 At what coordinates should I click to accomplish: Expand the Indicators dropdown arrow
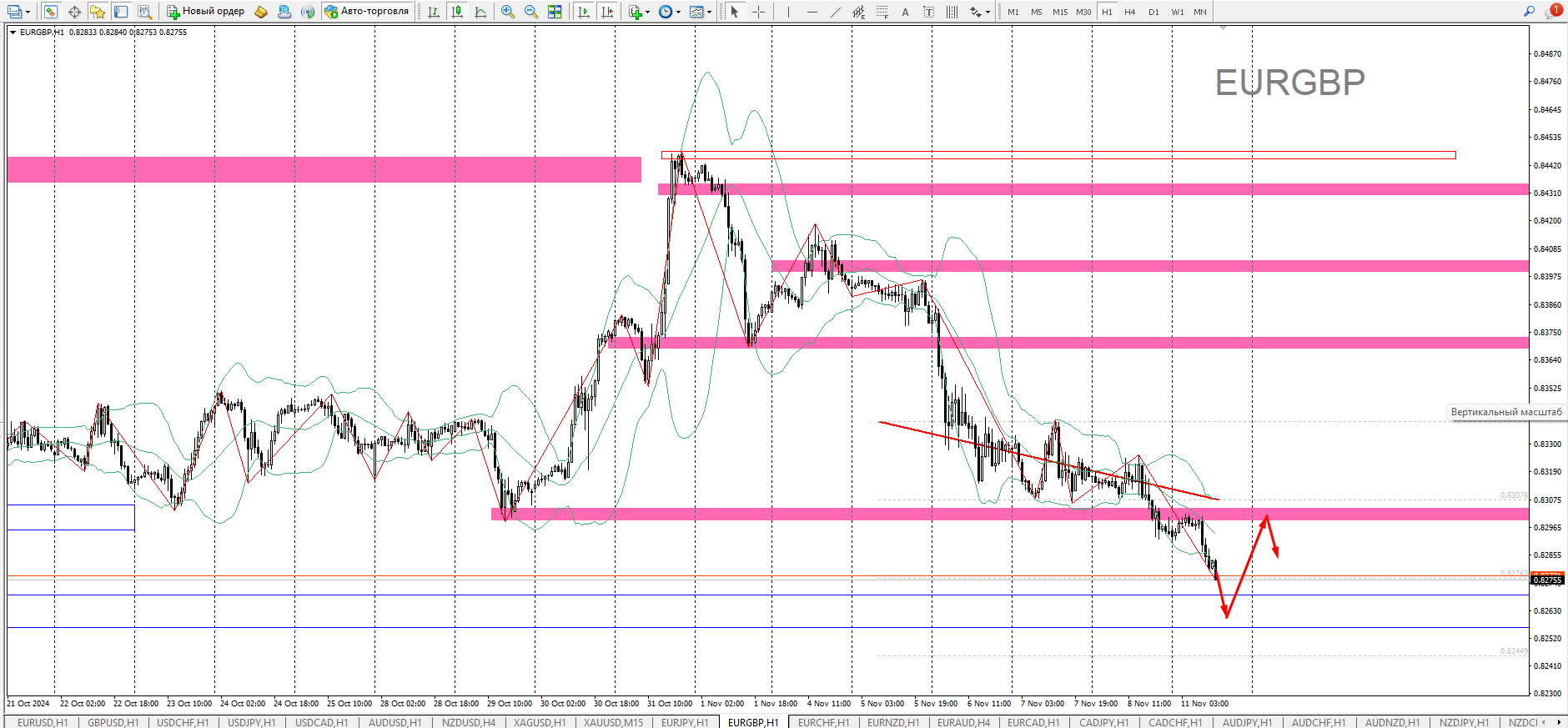tap(648, 12)
